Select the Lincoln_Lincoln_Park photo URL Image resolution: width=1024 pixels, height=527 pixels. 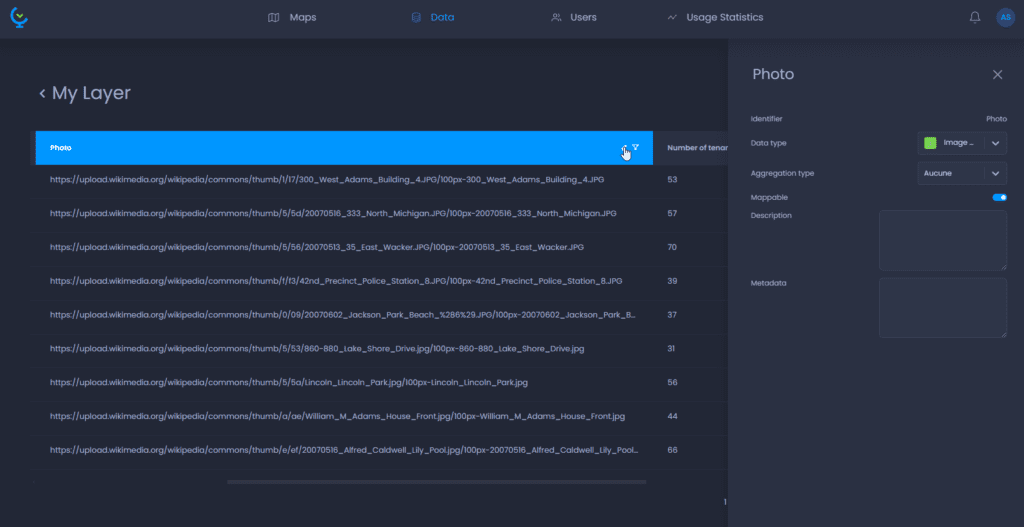pyautogui.click(x=289, y=383)
